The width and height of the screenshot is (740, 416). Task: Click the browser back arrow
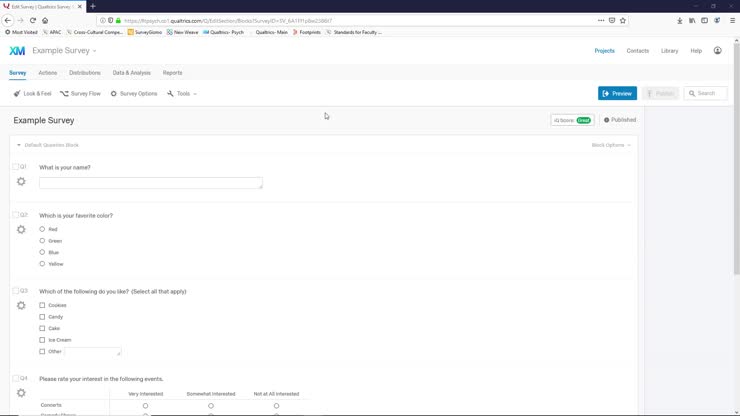click(x=8, y=20)
